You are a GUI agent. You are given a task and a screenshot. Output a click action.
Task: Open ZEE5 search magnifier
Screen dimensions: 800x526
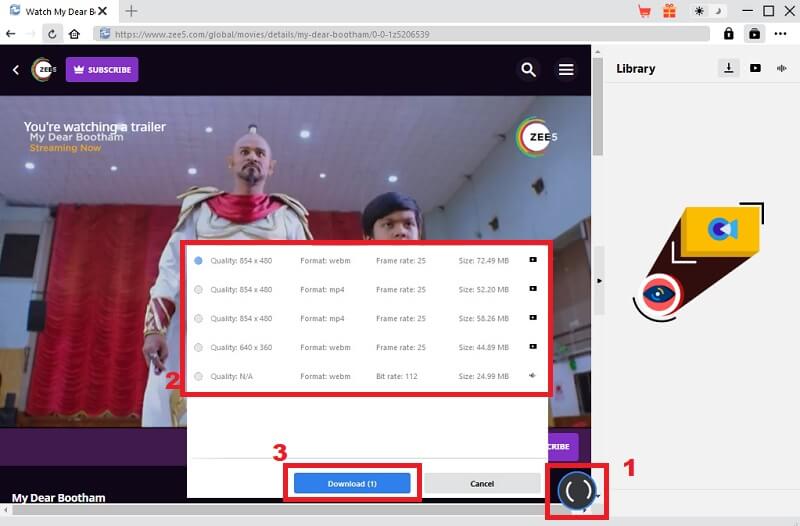(x=529, y=69)
